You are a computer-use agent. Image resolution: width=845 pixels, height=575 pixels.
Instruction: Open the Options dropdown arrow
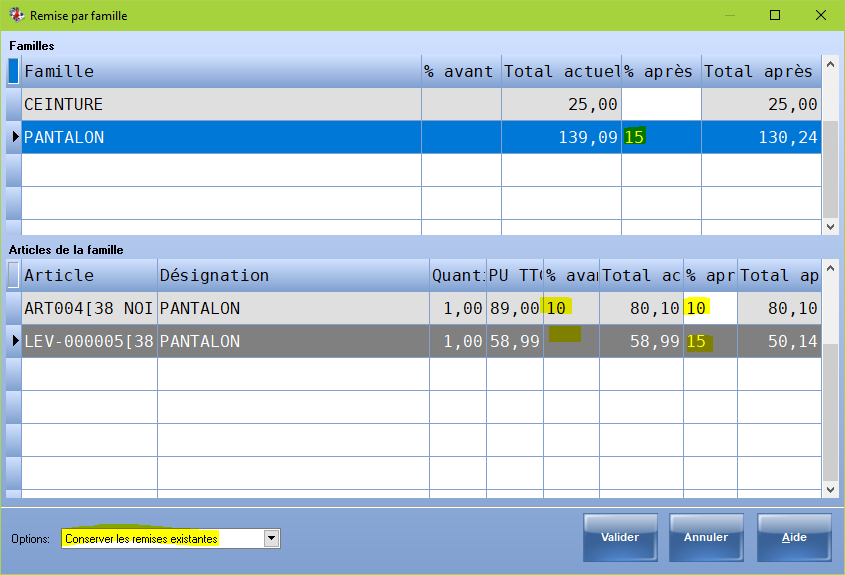pyautogui.click(x=271, y=539)
